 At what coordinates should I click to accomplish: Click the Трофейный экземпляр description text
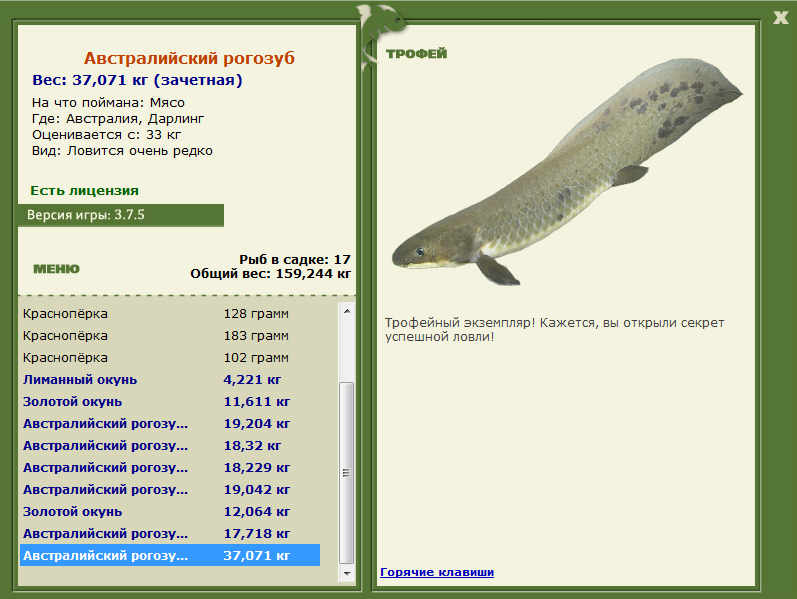point(554,330)
